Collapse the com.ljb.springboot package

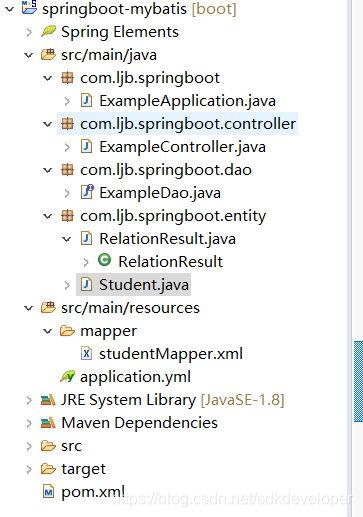[48, 78]
